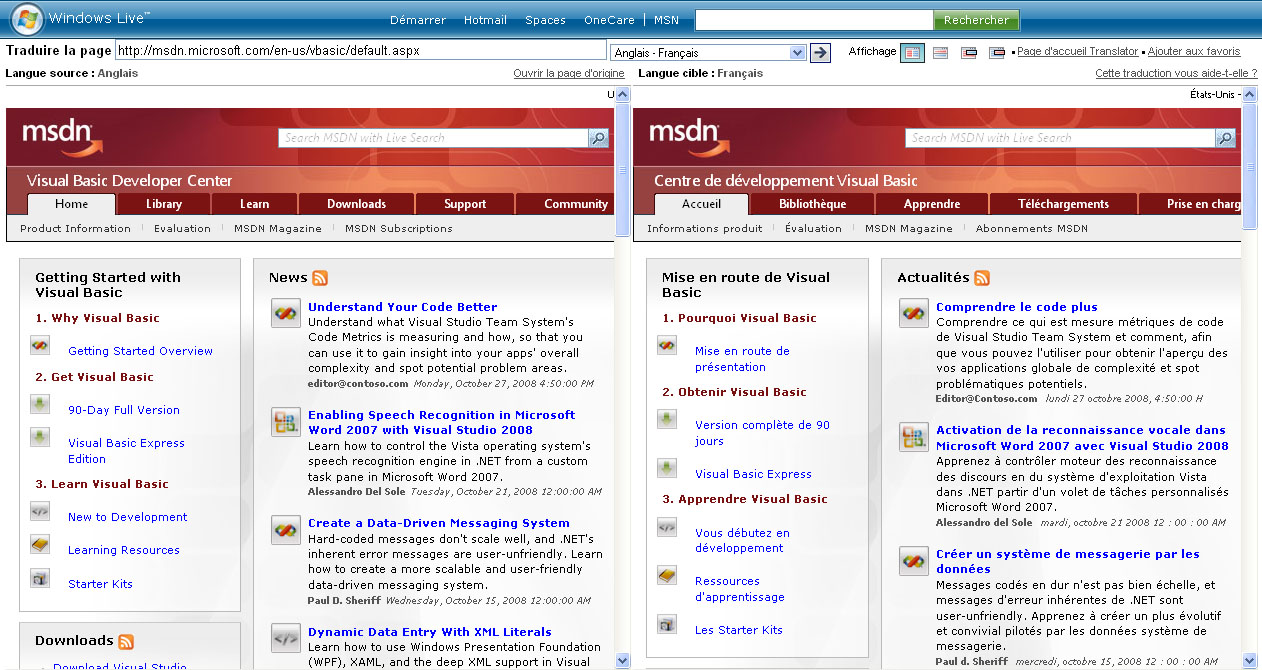Click Ajouter aux favoris link
Screen dimensions: 1262x670
click(1194, 51)
